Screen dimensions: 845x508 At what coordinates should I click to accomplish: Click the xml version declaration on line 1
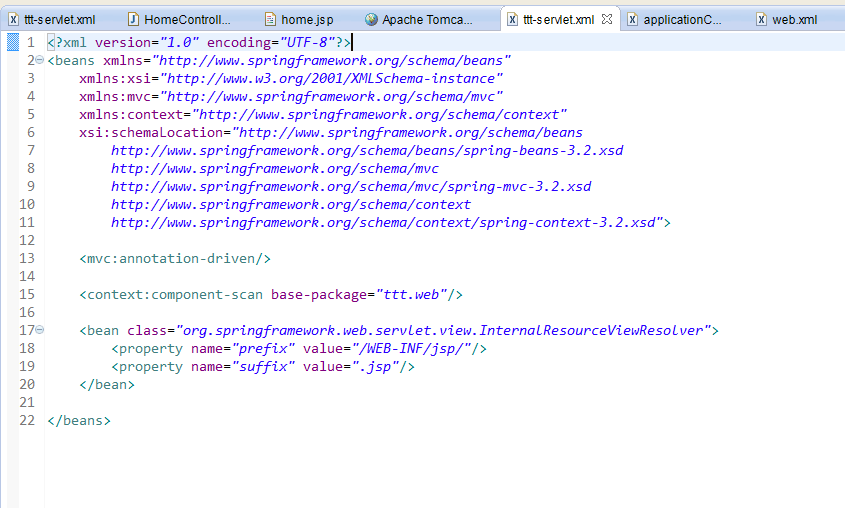(199, 43)
